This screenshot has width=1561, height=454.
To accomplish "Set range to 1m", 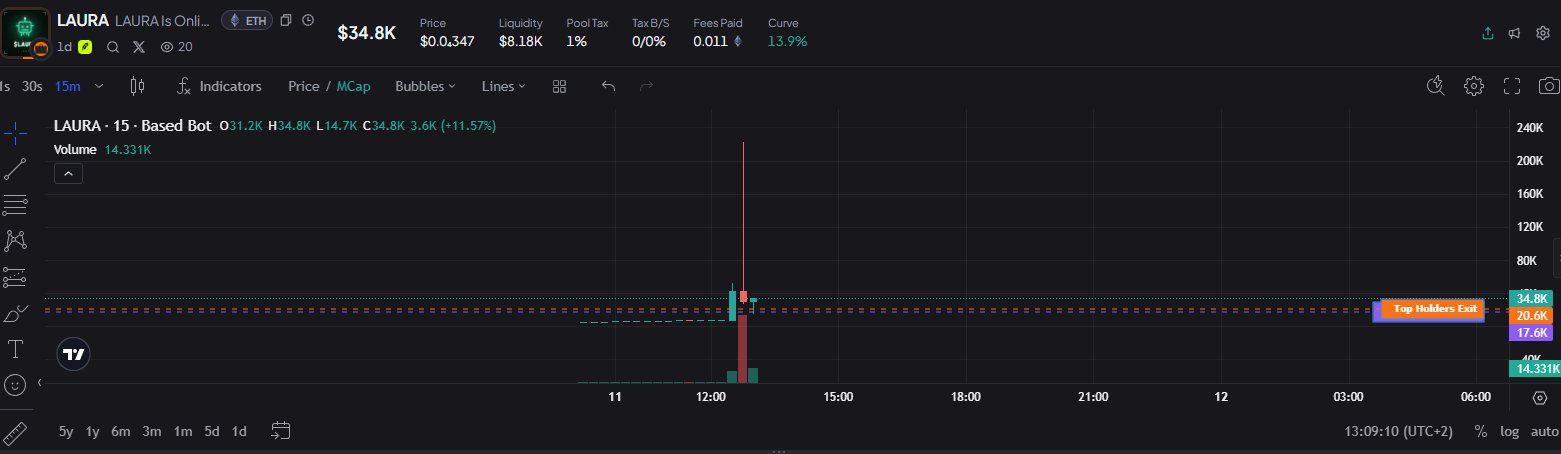I will 183,432.
